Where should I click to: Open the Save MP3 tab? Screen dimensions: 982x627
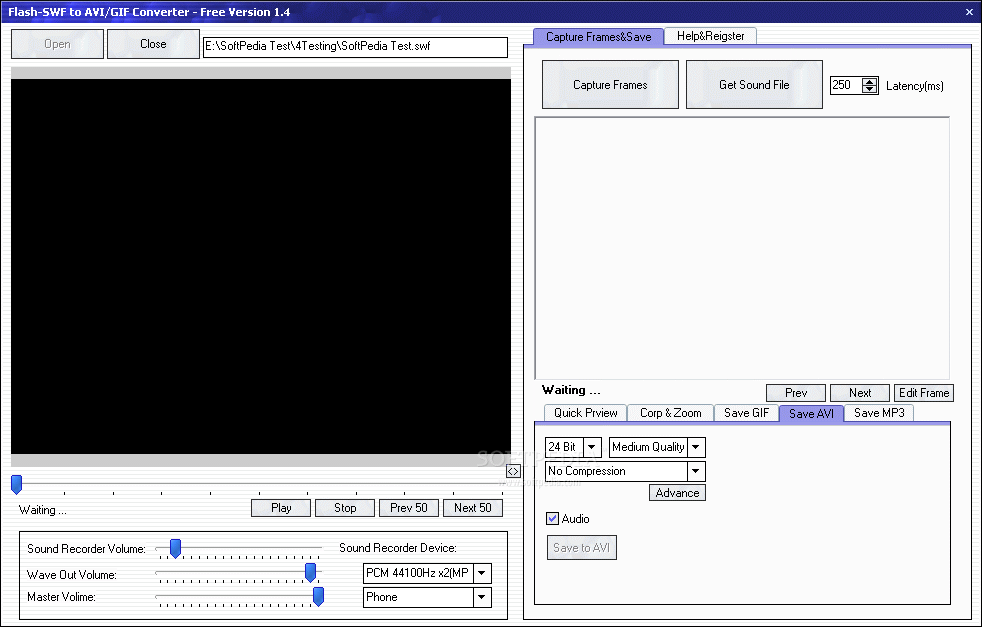click(879, 413)
